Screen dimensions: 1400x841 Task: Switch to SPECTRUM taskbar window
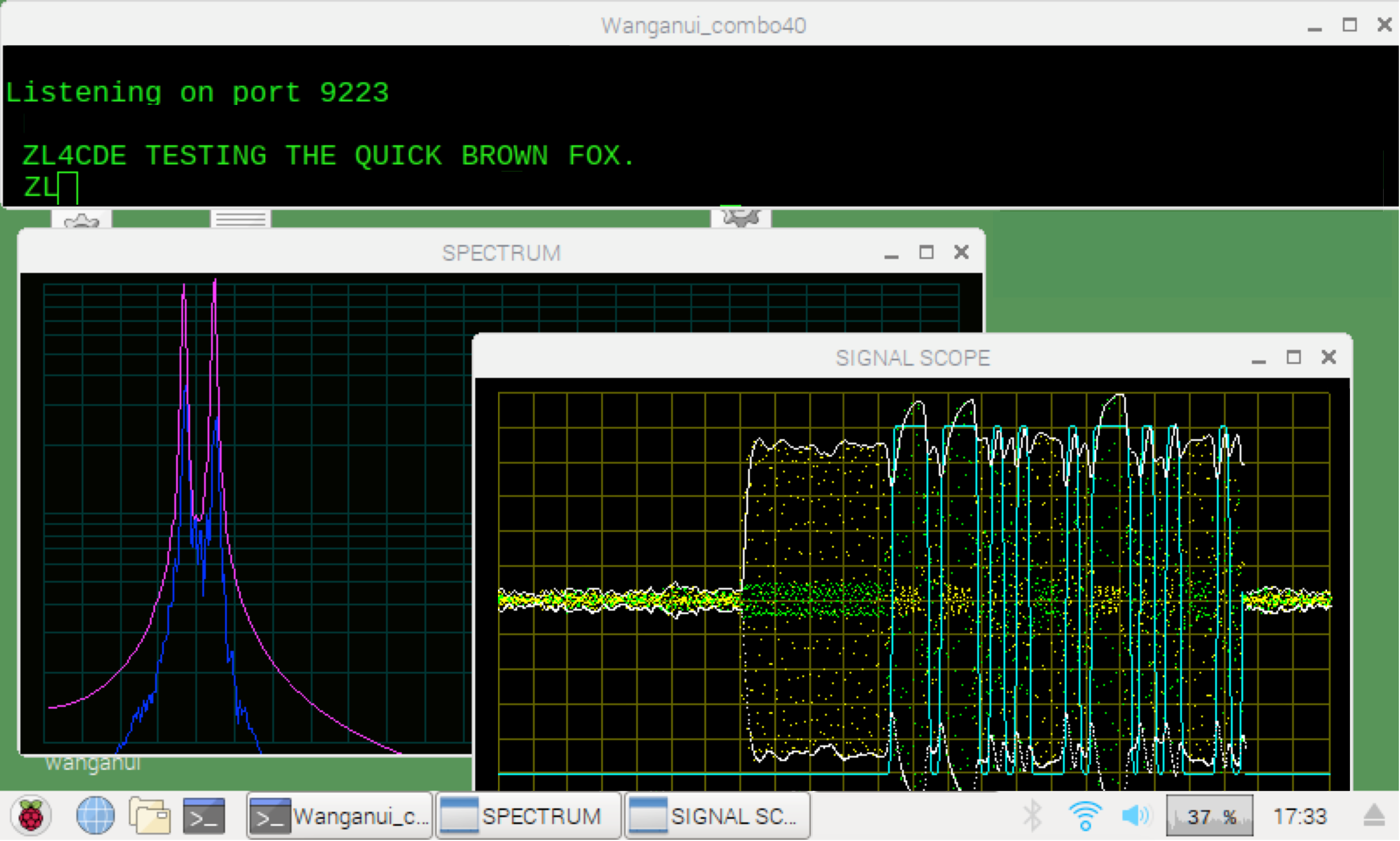528,817
